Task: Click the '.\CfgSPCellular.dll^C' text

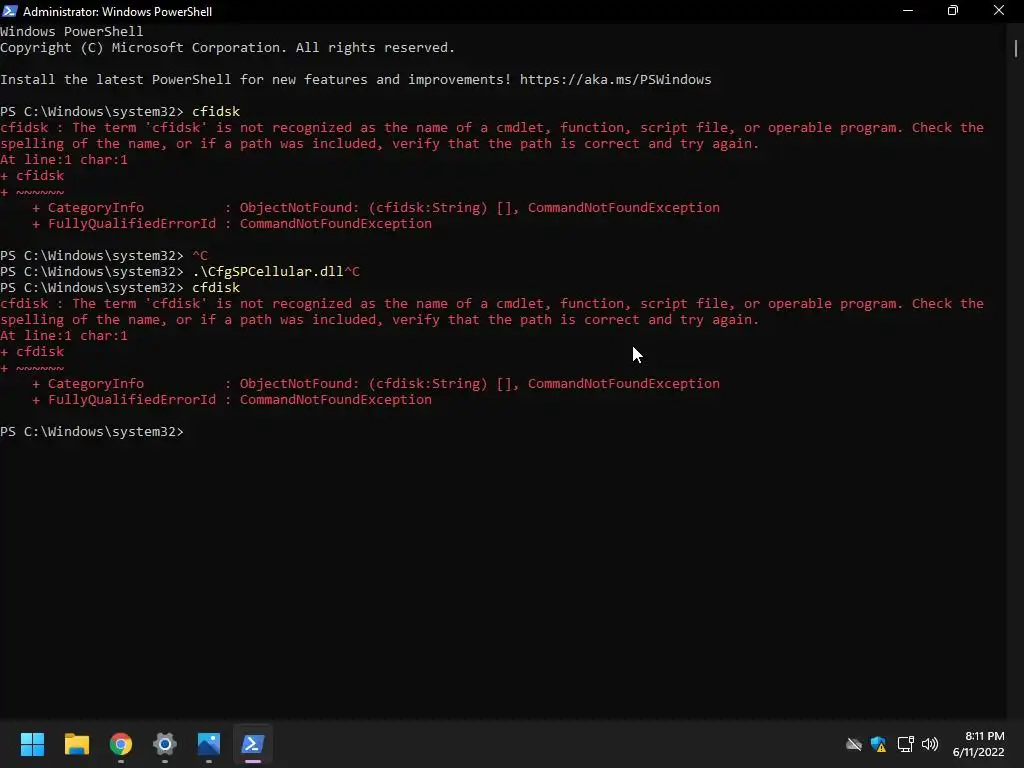Action: [276, 272]
